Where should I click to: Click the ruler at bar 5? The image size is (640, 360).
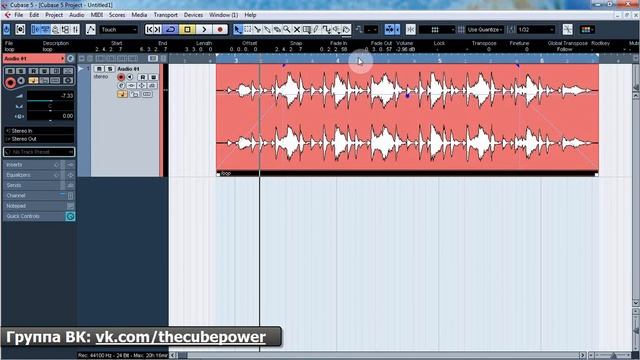coord(440,60)
